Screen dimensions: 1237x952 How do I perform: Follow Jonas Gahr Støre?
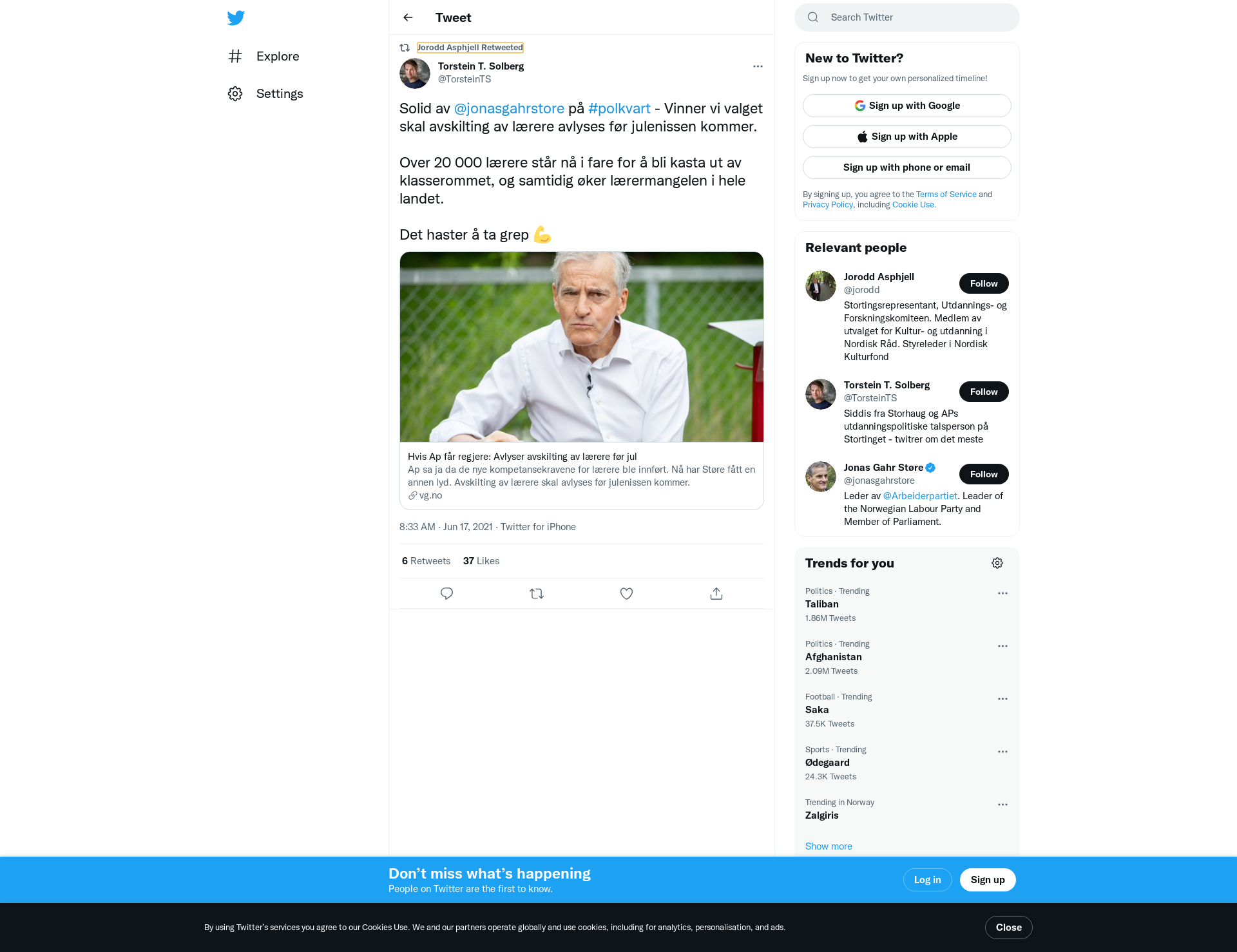[x=984, y=474]
